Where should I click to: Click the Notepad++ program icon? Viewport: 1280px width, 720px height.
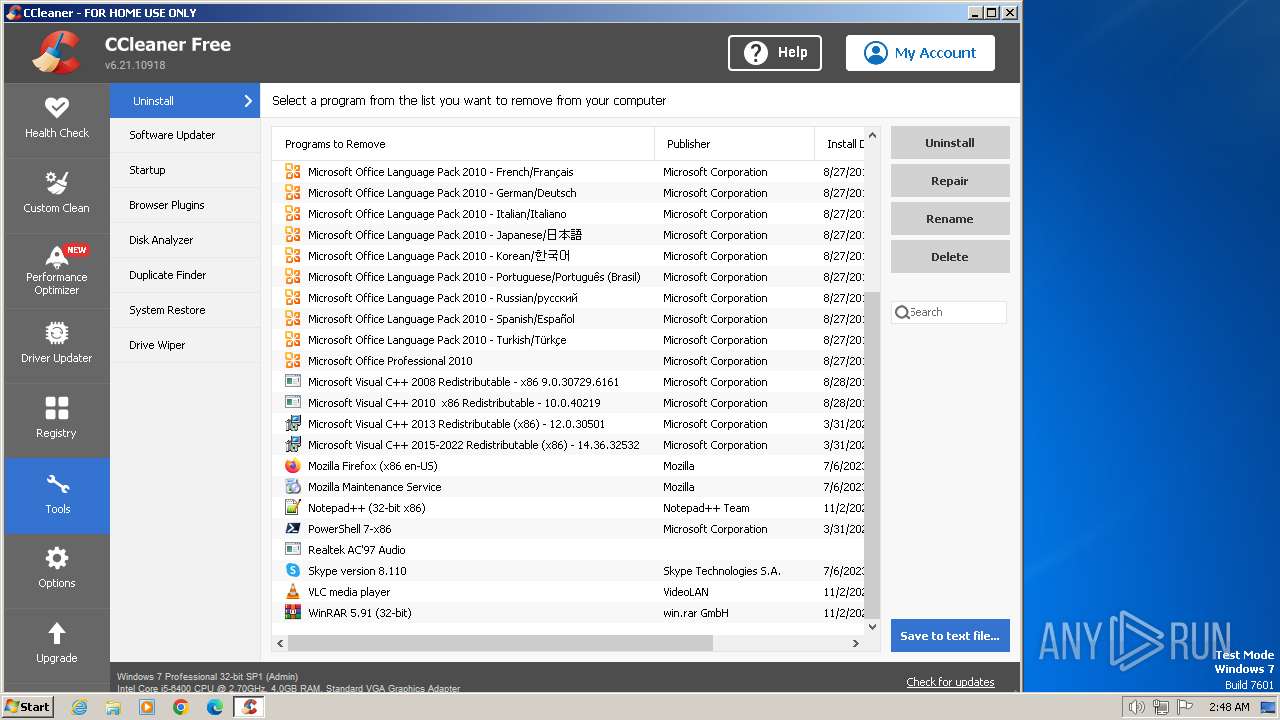click(293, 508)
